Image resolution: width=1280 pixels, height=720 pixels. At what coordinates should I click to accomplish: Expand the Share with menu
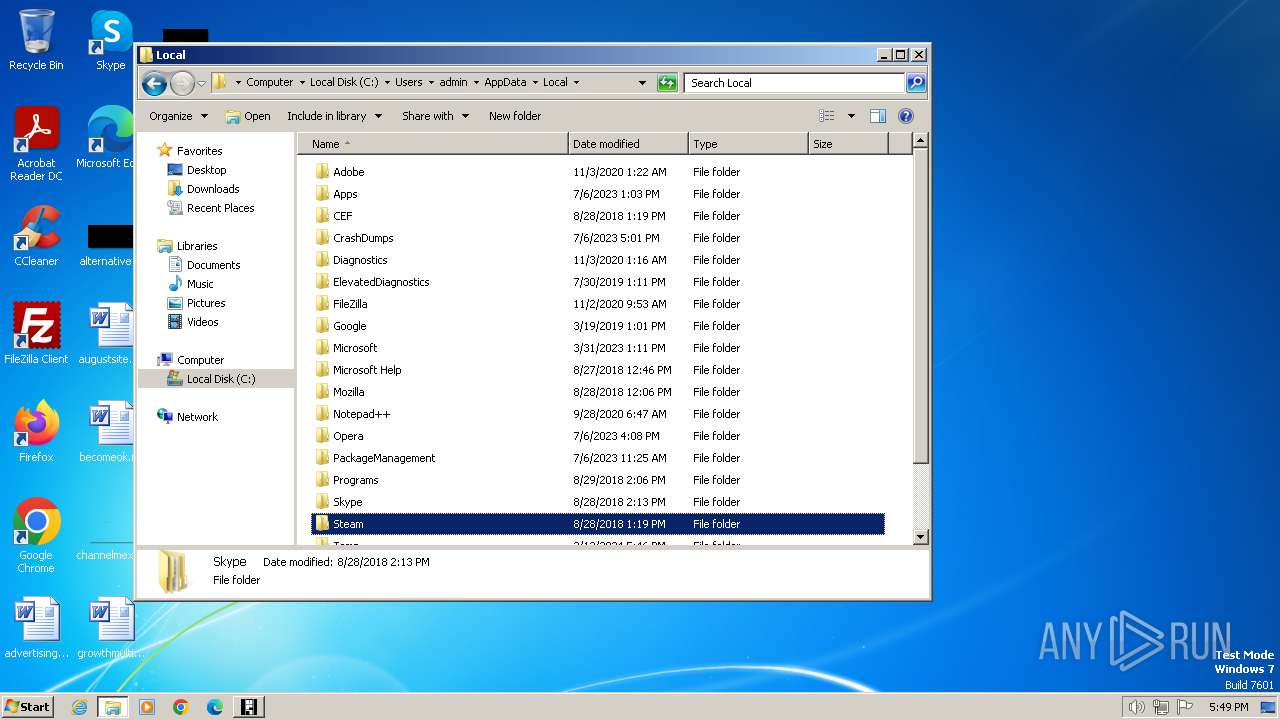pos(435,116)
